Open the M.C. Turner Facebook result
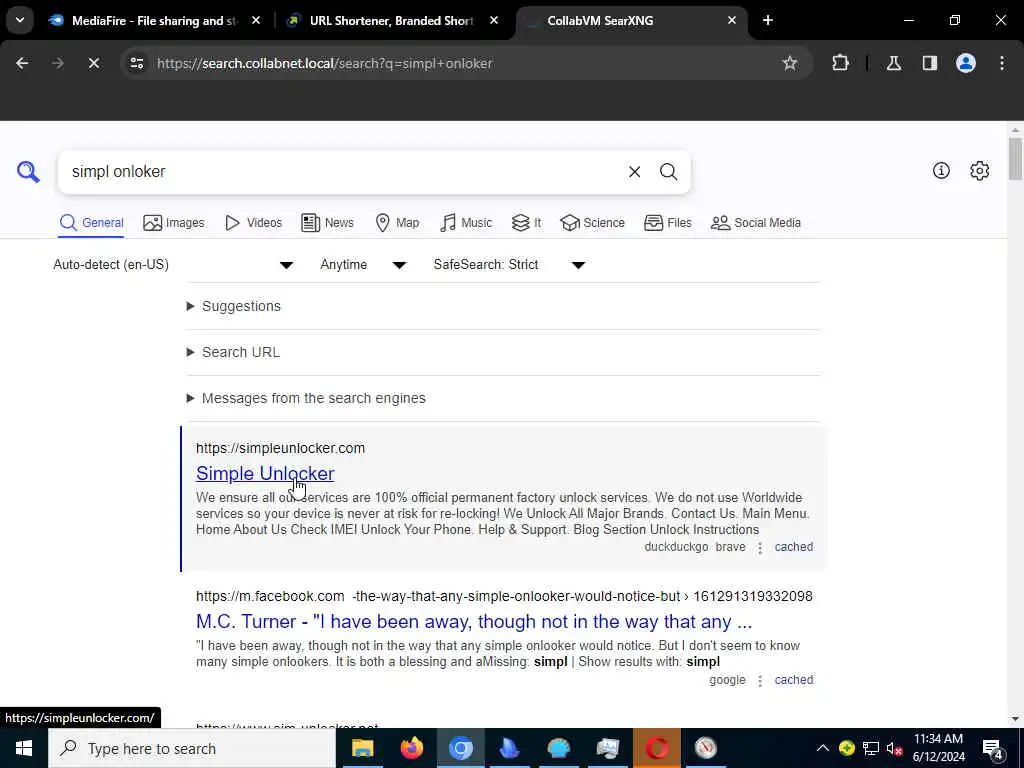1024x768 pixels. tap(474, 621)
